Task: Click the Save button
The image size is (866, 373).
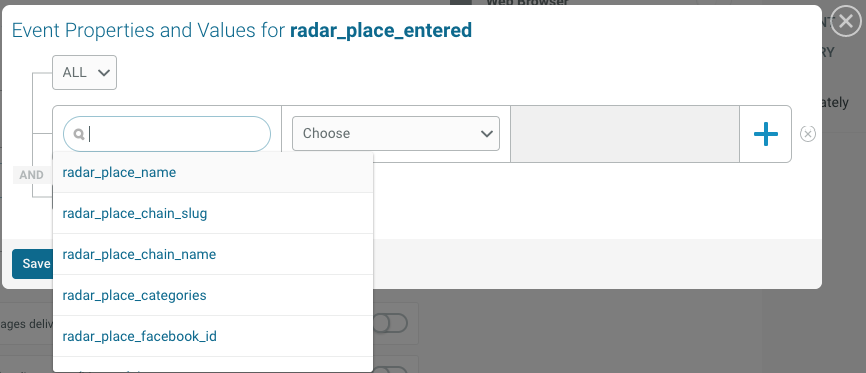Action: tap(33, 264)
